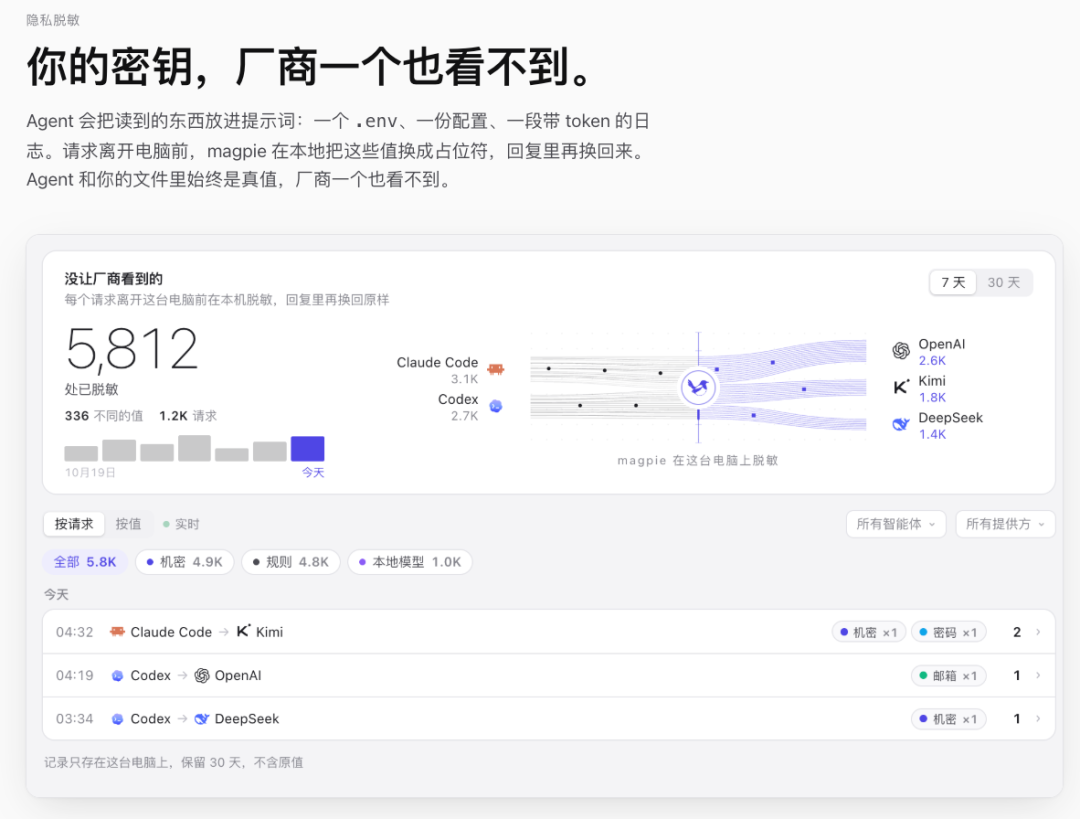The image size is (1080, 819).
Task: Click the tallest gray bar in the bar chart
Action: pos(194,448)
